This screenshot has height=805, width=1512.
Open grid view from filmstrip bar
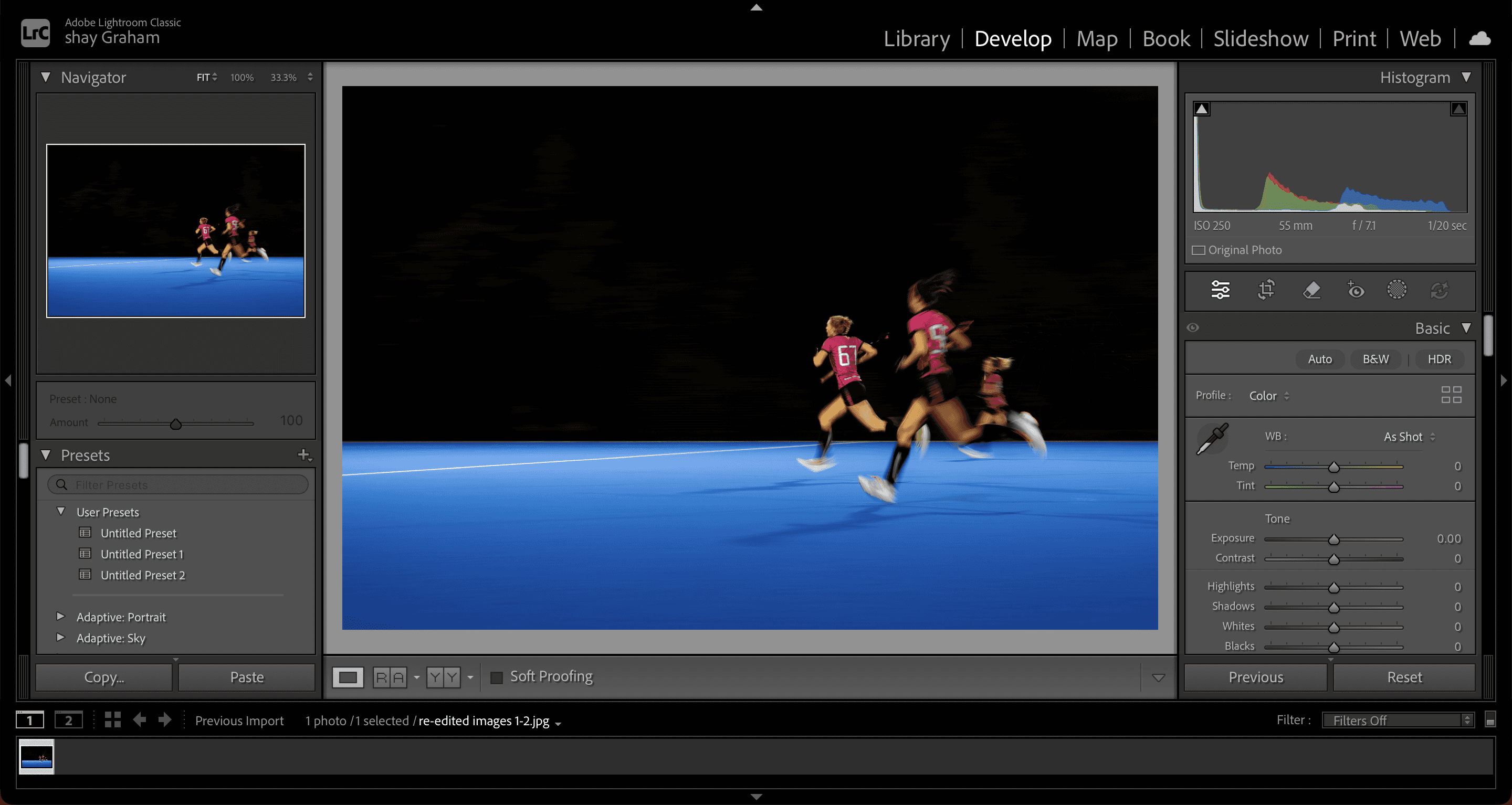[x=113, y=720]
